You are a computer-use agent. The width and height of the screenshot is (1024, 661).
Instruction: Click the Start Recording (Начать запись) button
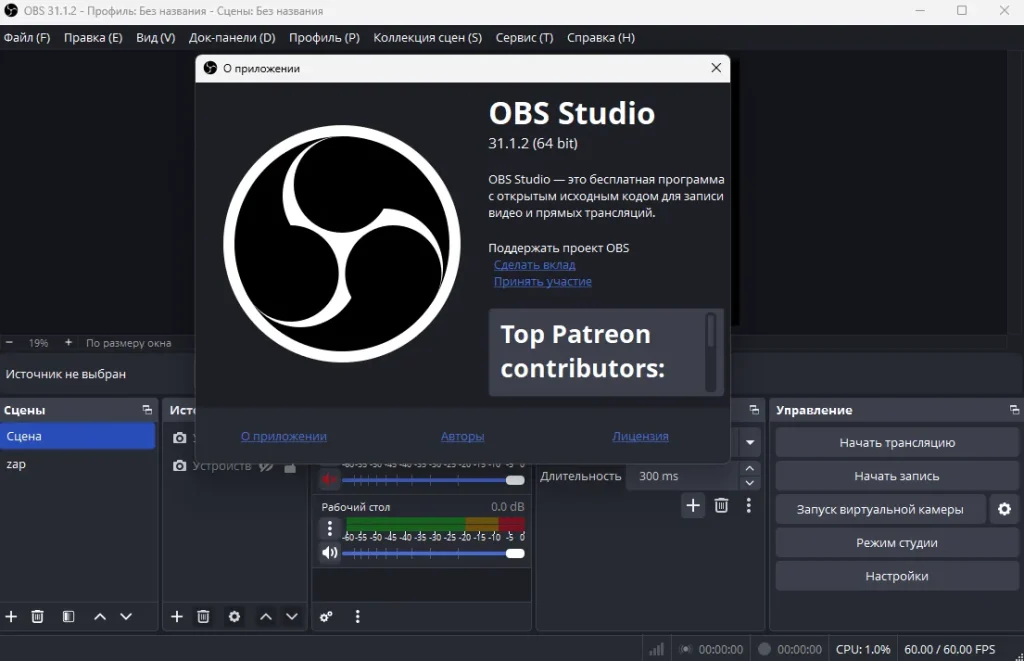896,476
